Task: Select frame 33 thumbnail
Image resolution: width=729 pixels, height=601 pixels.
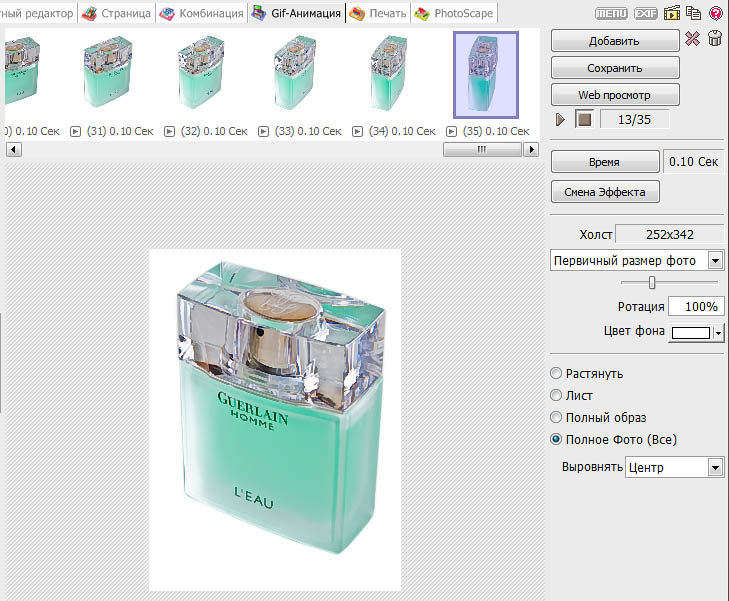Action: click(x=295, y=73)
